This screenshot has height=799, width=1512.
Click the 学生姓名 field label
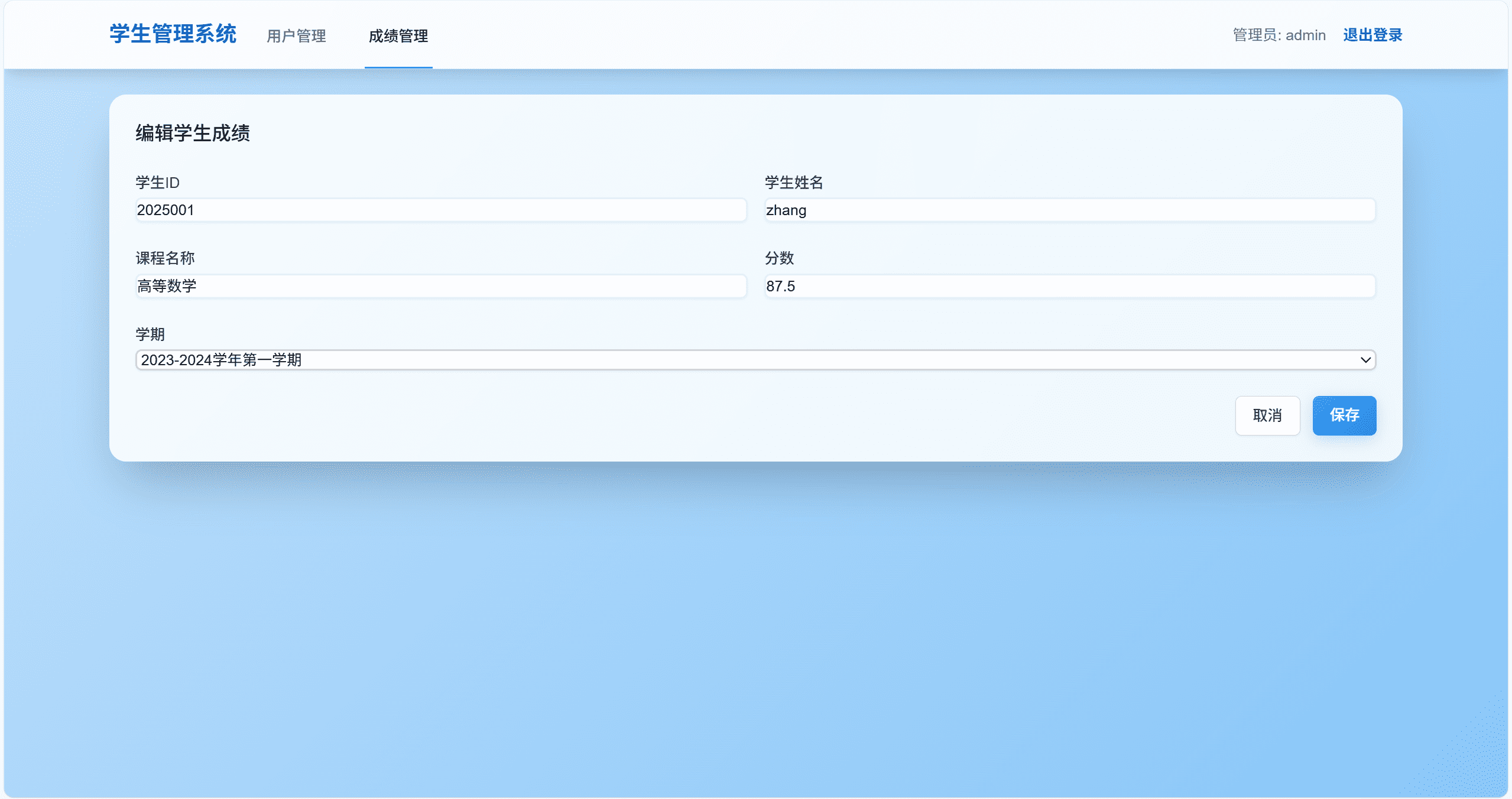(x=793, y=183)
